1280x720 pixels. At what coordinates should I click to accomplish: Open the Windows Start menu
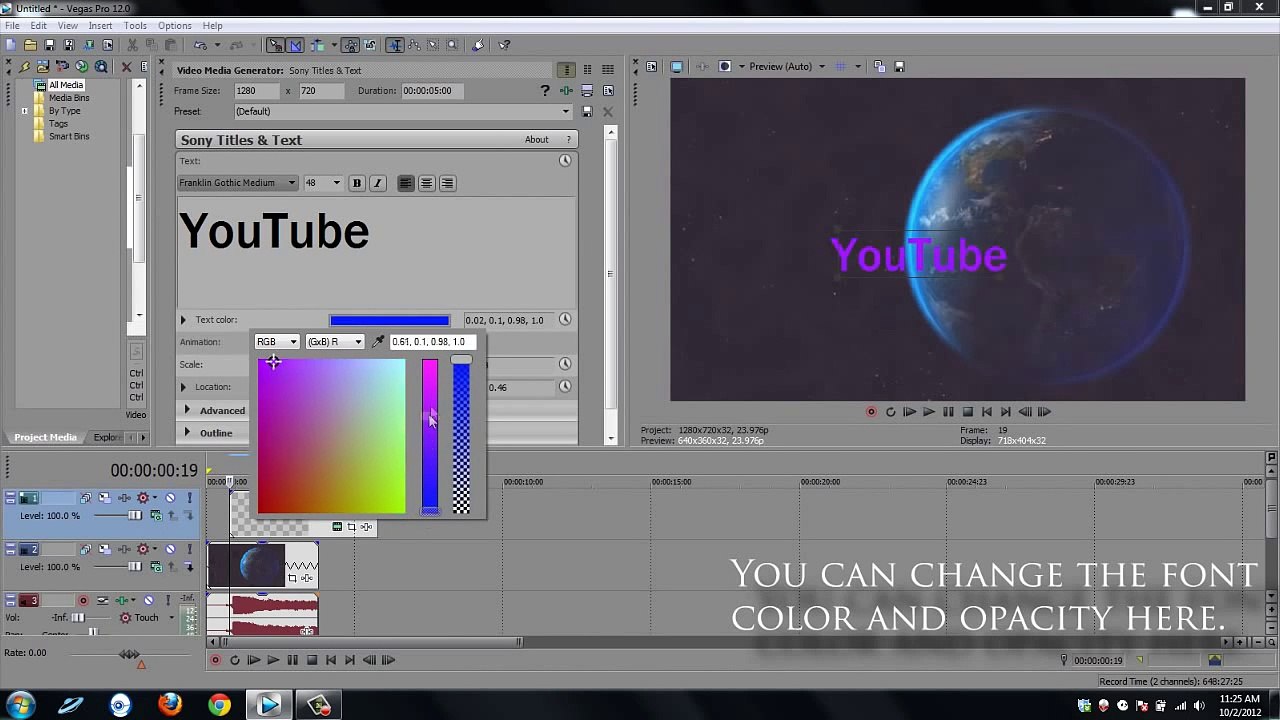[21, 705]
